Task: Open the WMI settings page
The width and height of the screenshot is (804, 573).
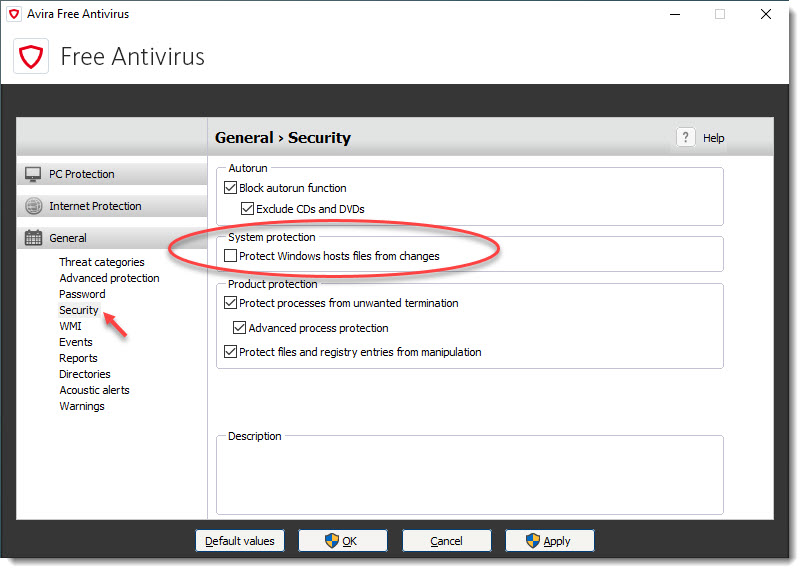Action: pyautogui.click(x=70, y=326)
